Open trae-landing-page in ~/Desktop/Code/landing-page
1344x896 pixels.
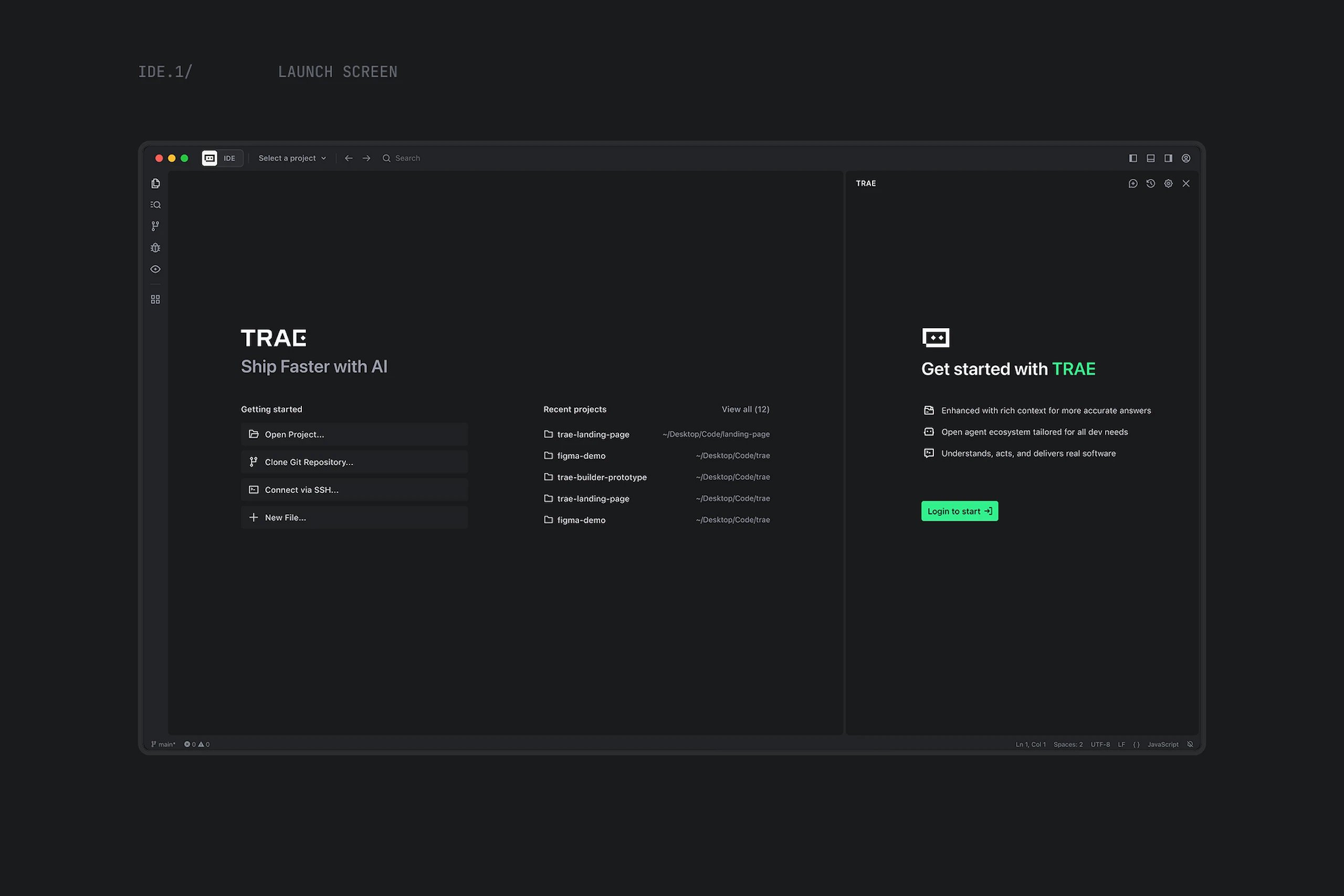click(x=657, y=434)
